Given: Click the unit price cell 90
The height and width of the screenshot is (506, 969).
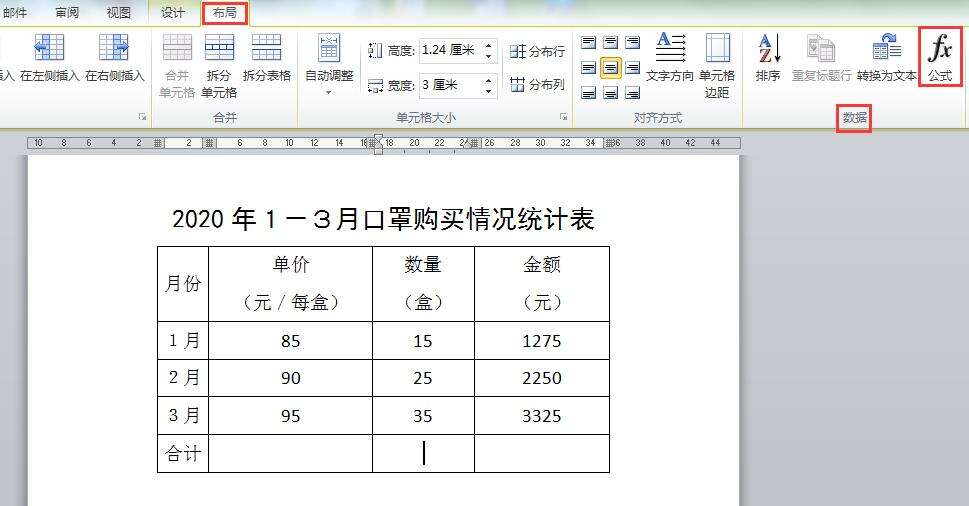Looking at the screenshot, I should 290,378.
